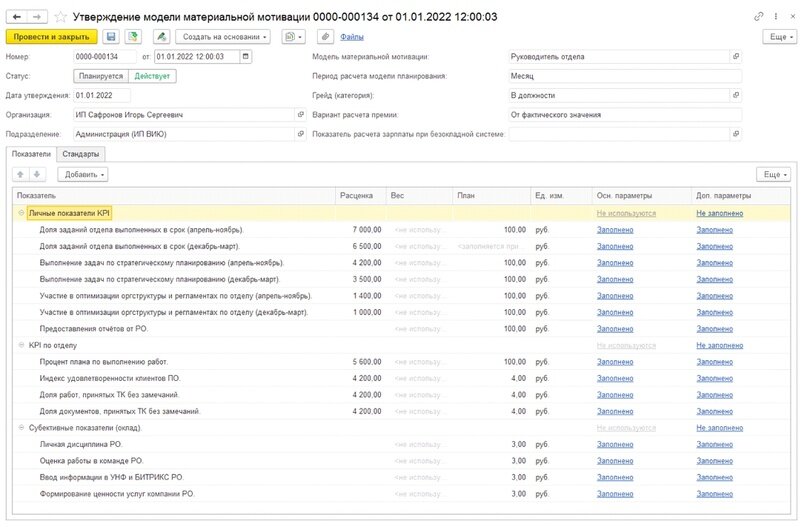Open Создать на основании dropdown
The image size is (807, 527).
223,37
